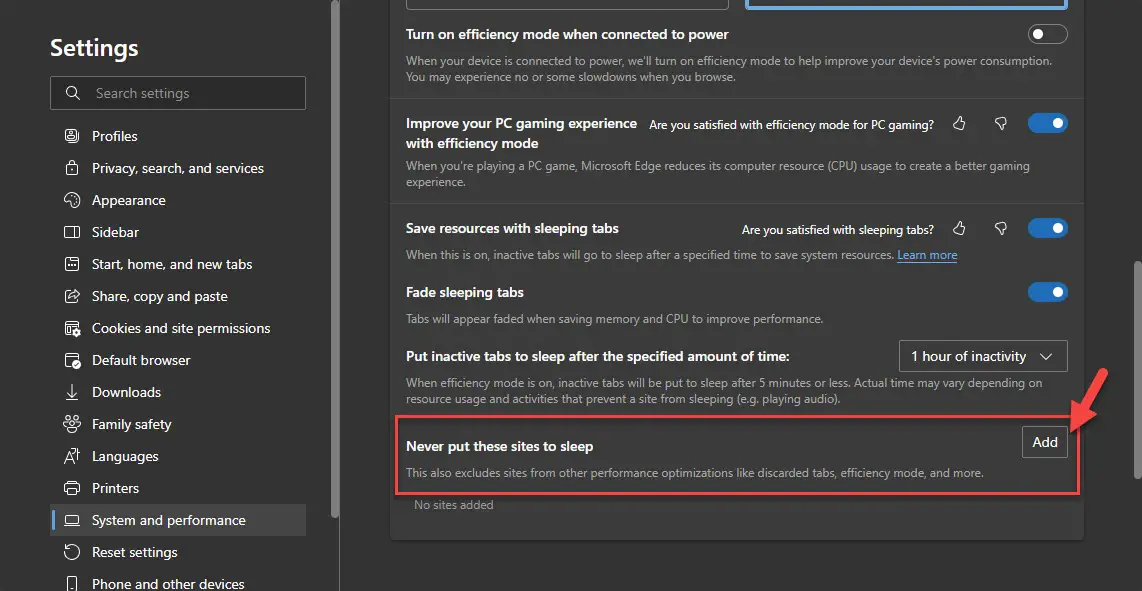Give thumbs down for PC gaming efficiency mode
The height and width of the screenshot is (591, 1142).
click(1001, 124)
